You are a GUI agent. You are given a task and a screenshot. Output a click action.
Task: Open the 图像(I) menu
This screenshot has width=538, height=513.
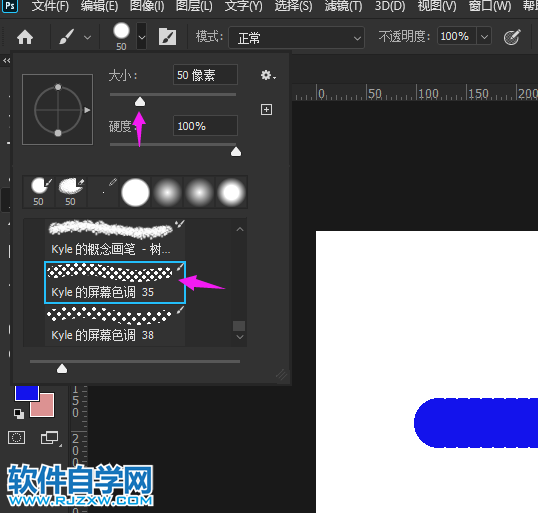(147, 6)
